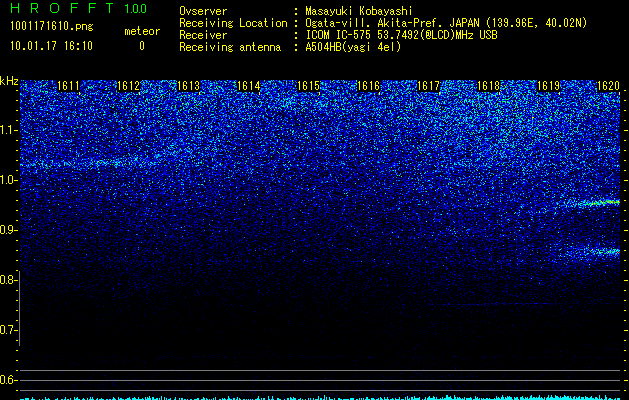629x400 pixels.
Task: Click antenna value A504HB(yagi 4el)
Action: (x=353, y=47)
